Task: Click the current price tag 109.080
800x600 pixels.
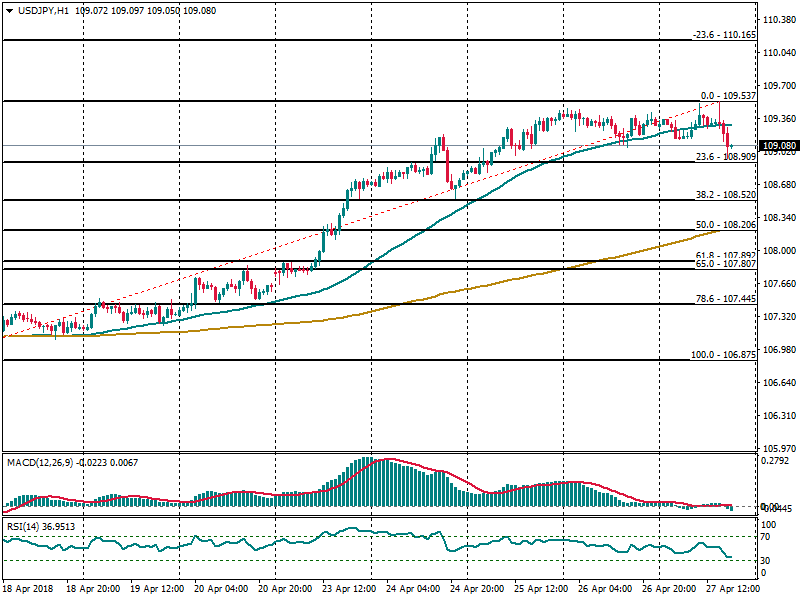Action: 779,146
